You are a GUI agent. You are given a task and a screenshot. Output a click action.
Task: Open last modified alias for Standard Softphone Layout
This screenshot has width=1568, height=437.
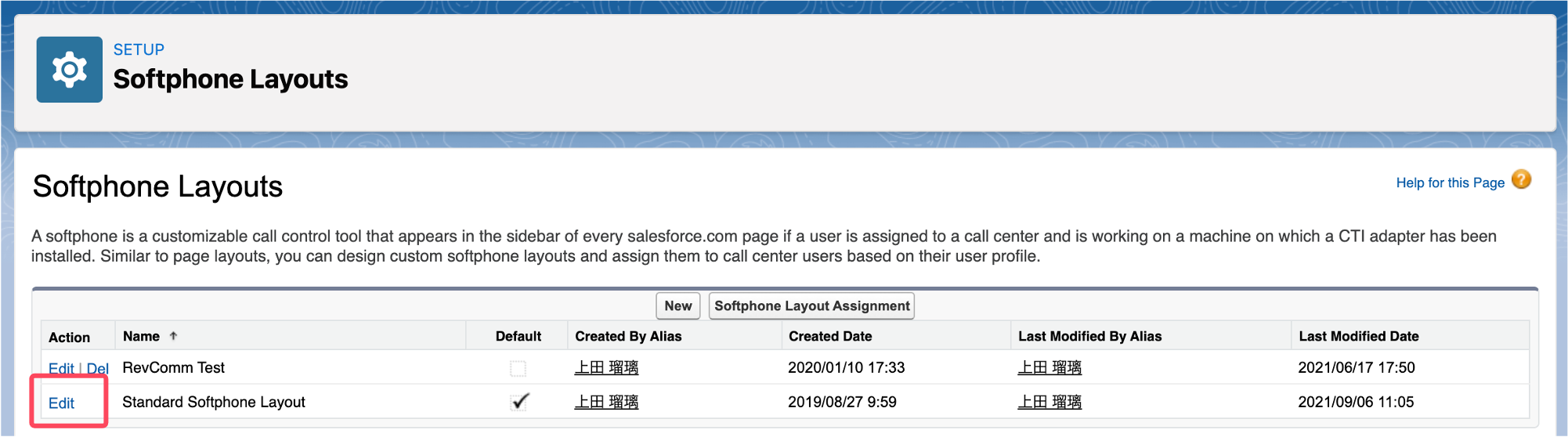[x=1050, y=402]
